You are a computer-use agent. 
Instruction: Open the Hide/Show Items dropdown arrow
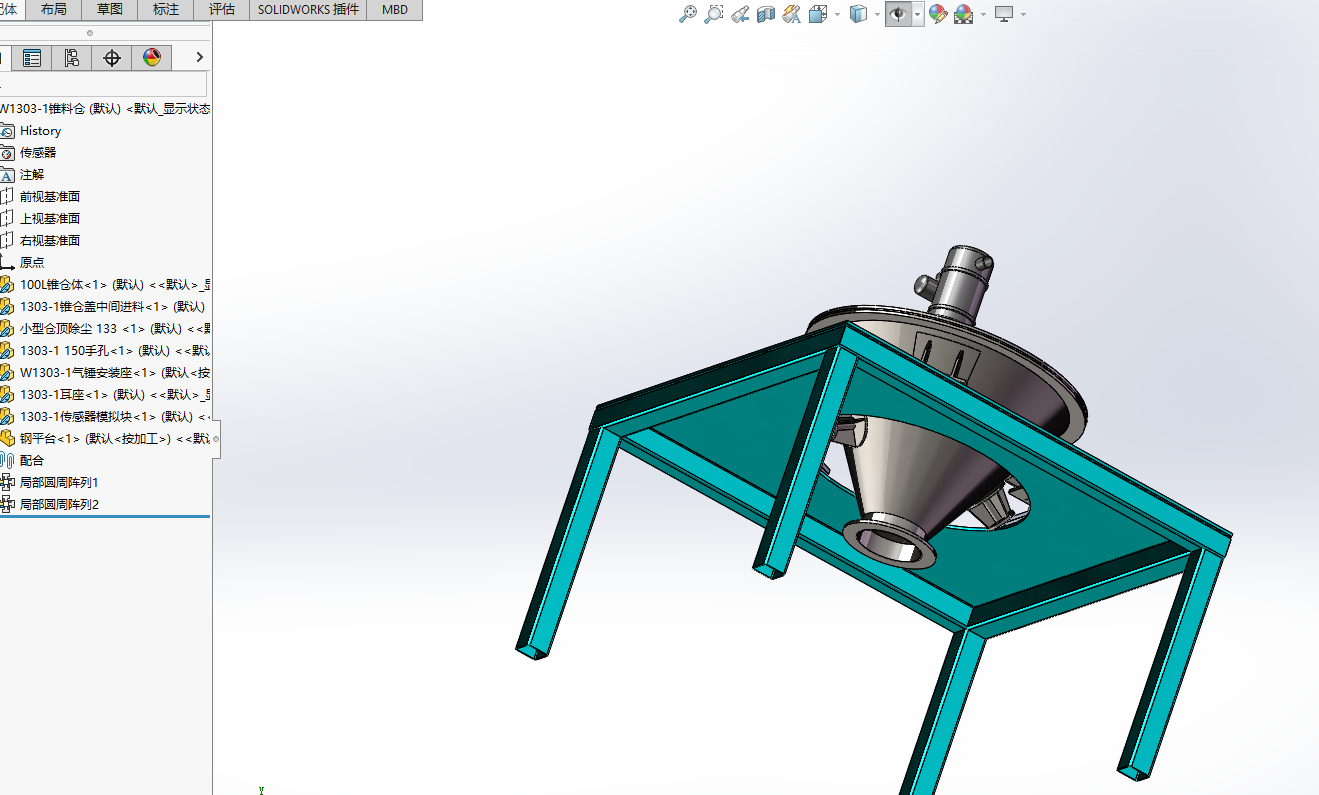(917, 14)
